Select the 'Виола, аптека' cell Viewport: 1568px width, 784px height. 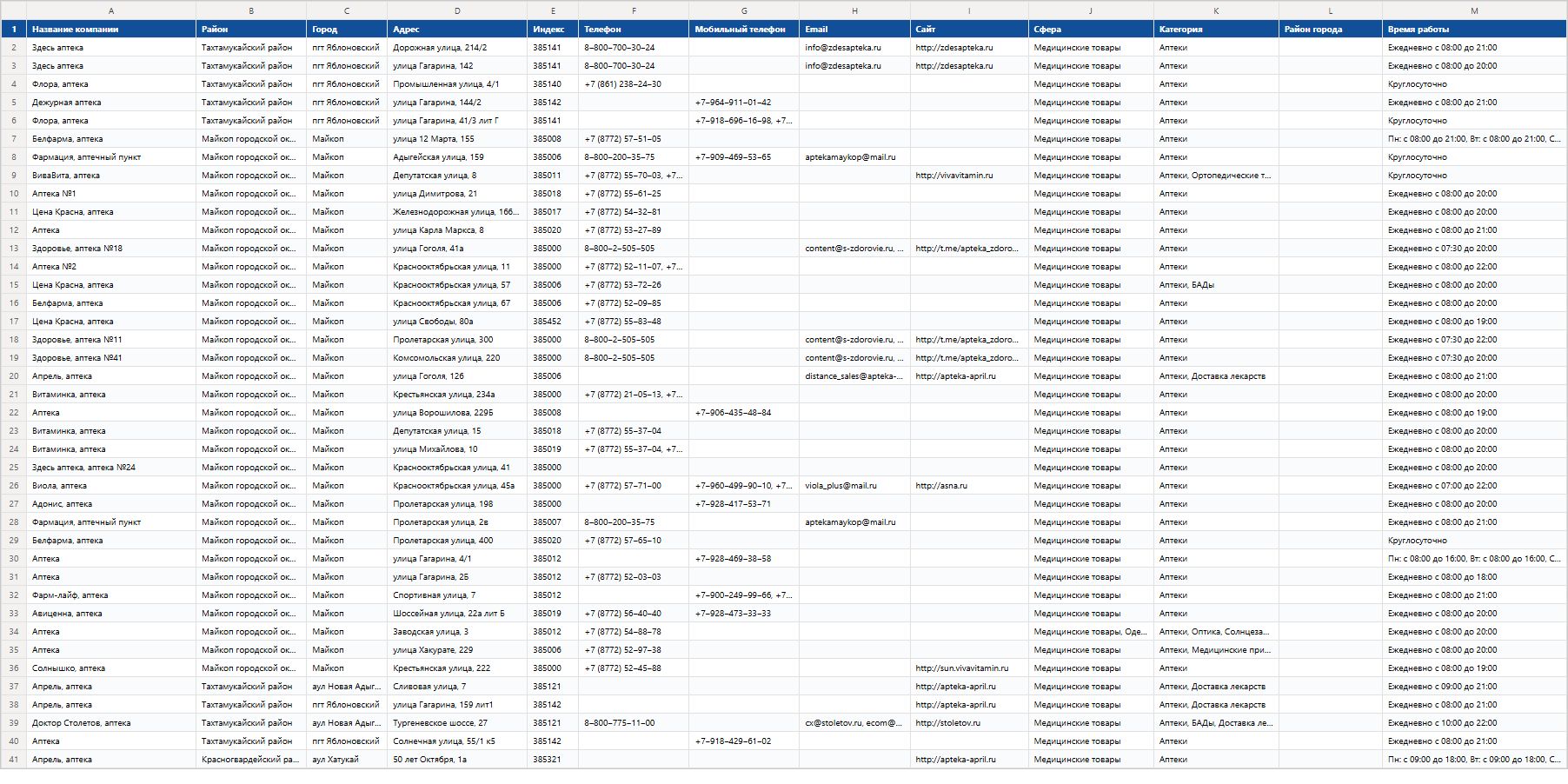(x=111, y=485)
